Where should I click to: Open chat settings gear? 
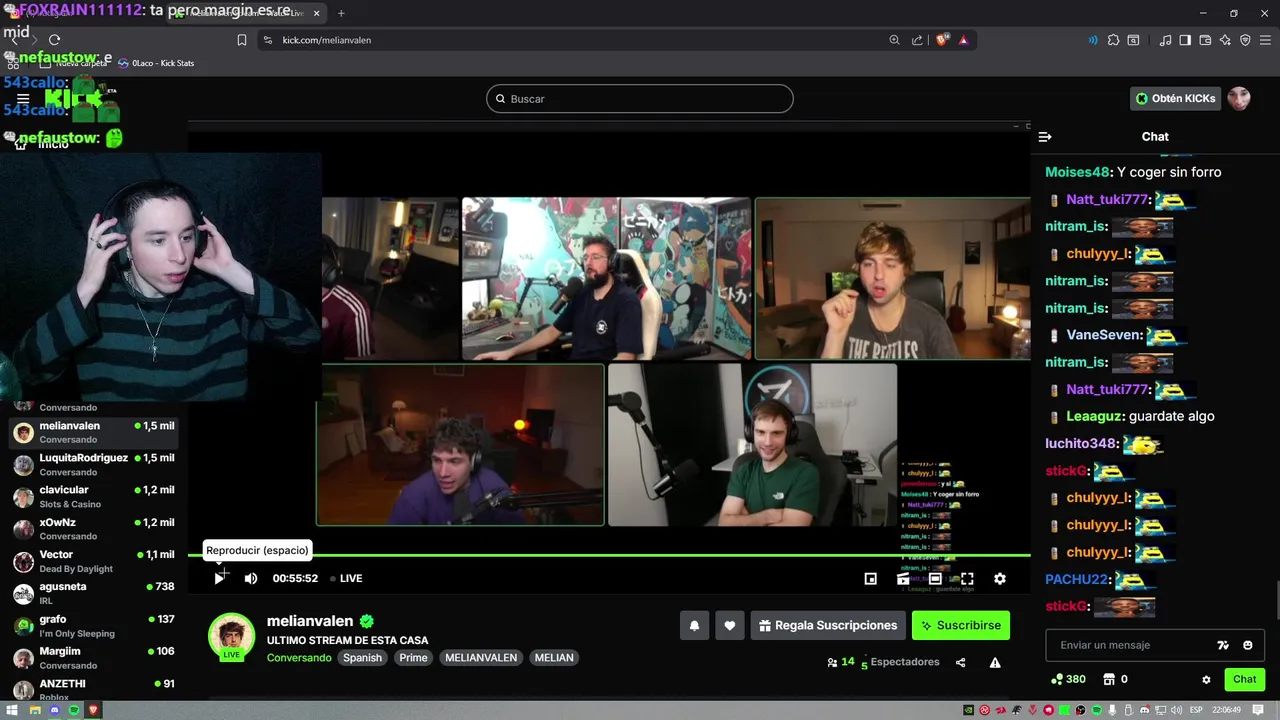1206,679
